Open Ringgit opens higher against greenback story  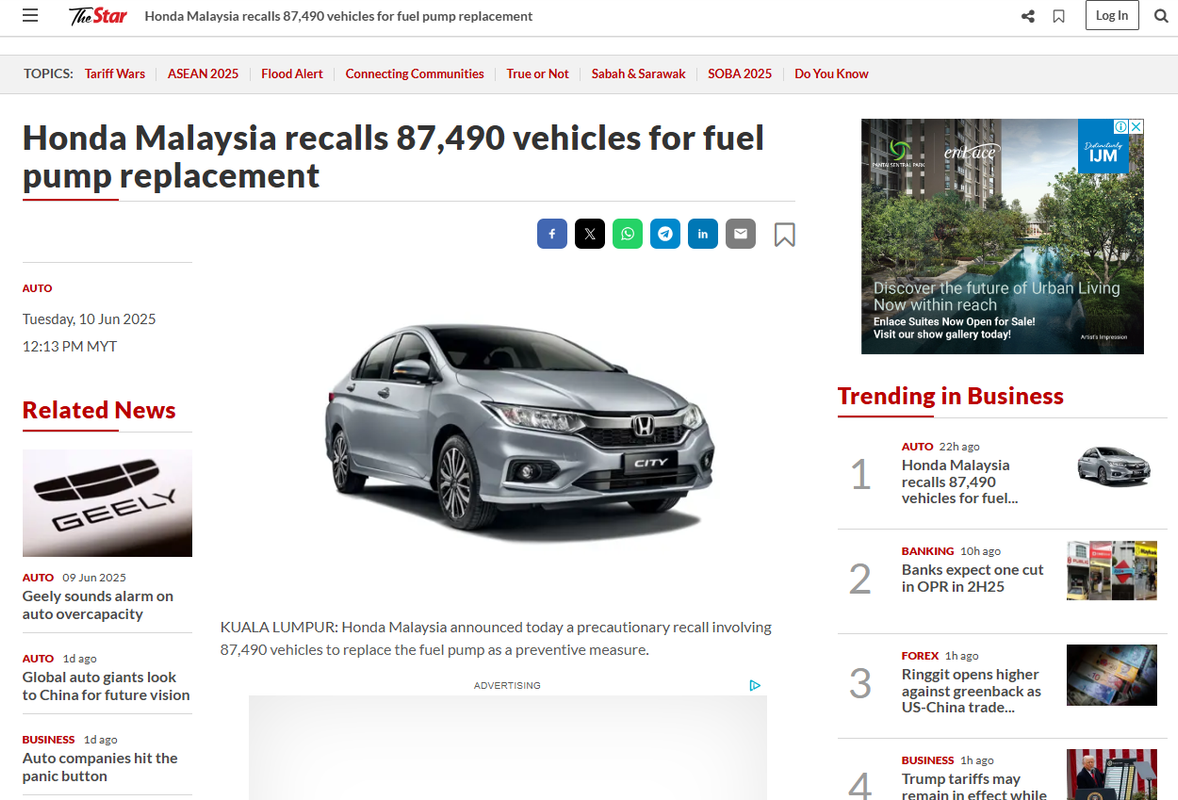tap(971, 690)
